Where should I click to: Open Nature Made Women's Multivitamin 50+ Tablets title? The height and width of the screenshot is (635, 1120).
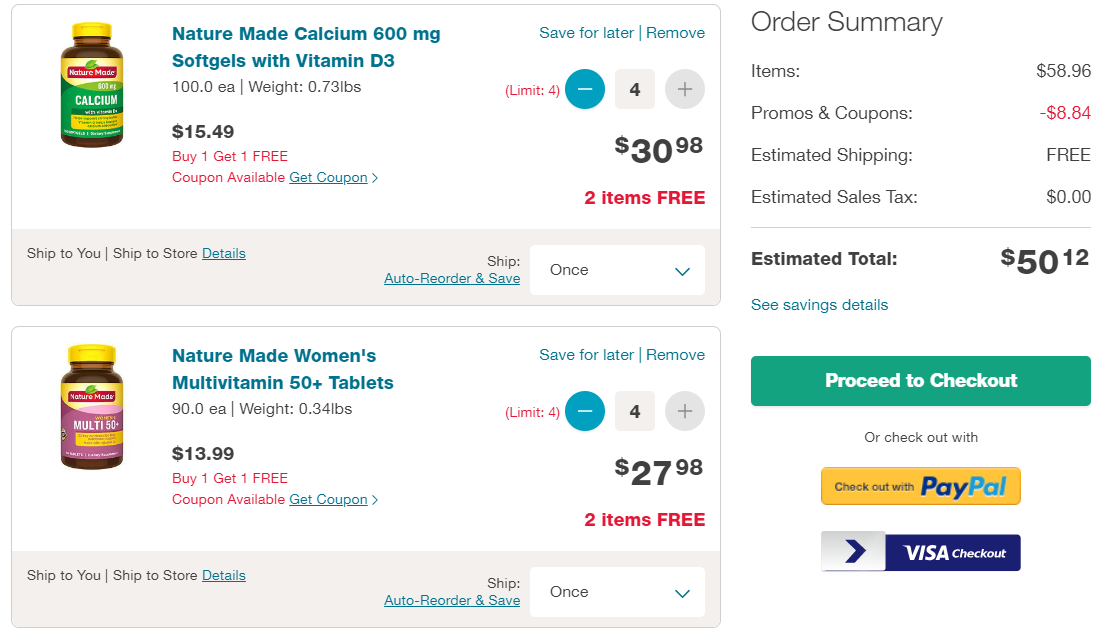pyautogui.click(x=283, y=369)
